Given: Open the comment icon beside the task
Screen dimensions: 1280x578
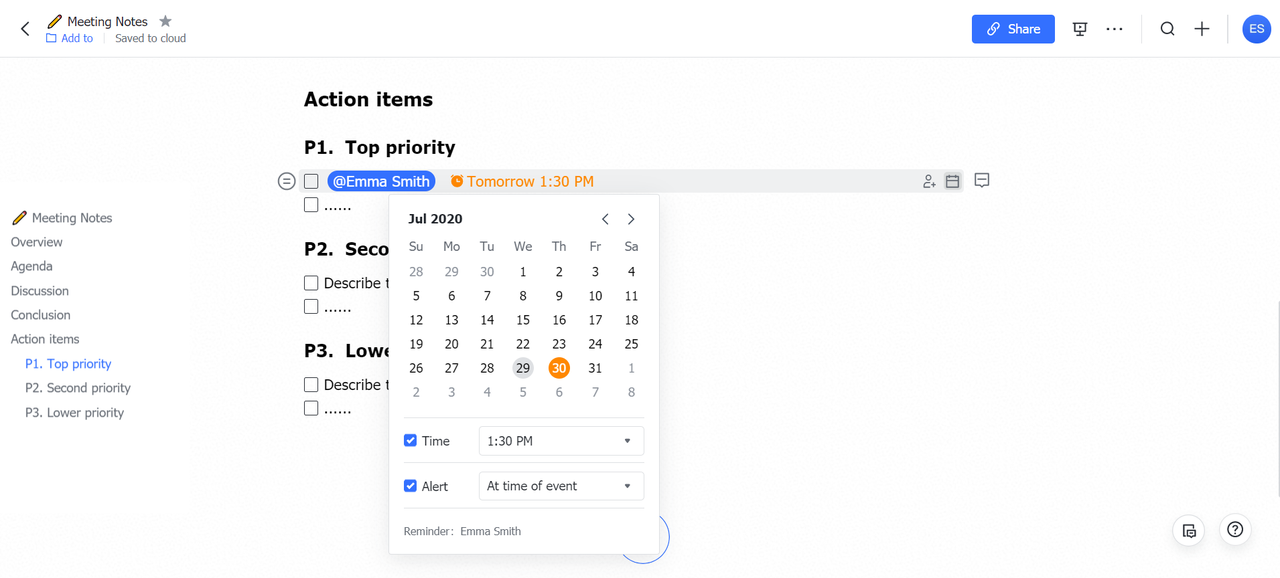Looking at the screenshot, I should click(982, 181).
